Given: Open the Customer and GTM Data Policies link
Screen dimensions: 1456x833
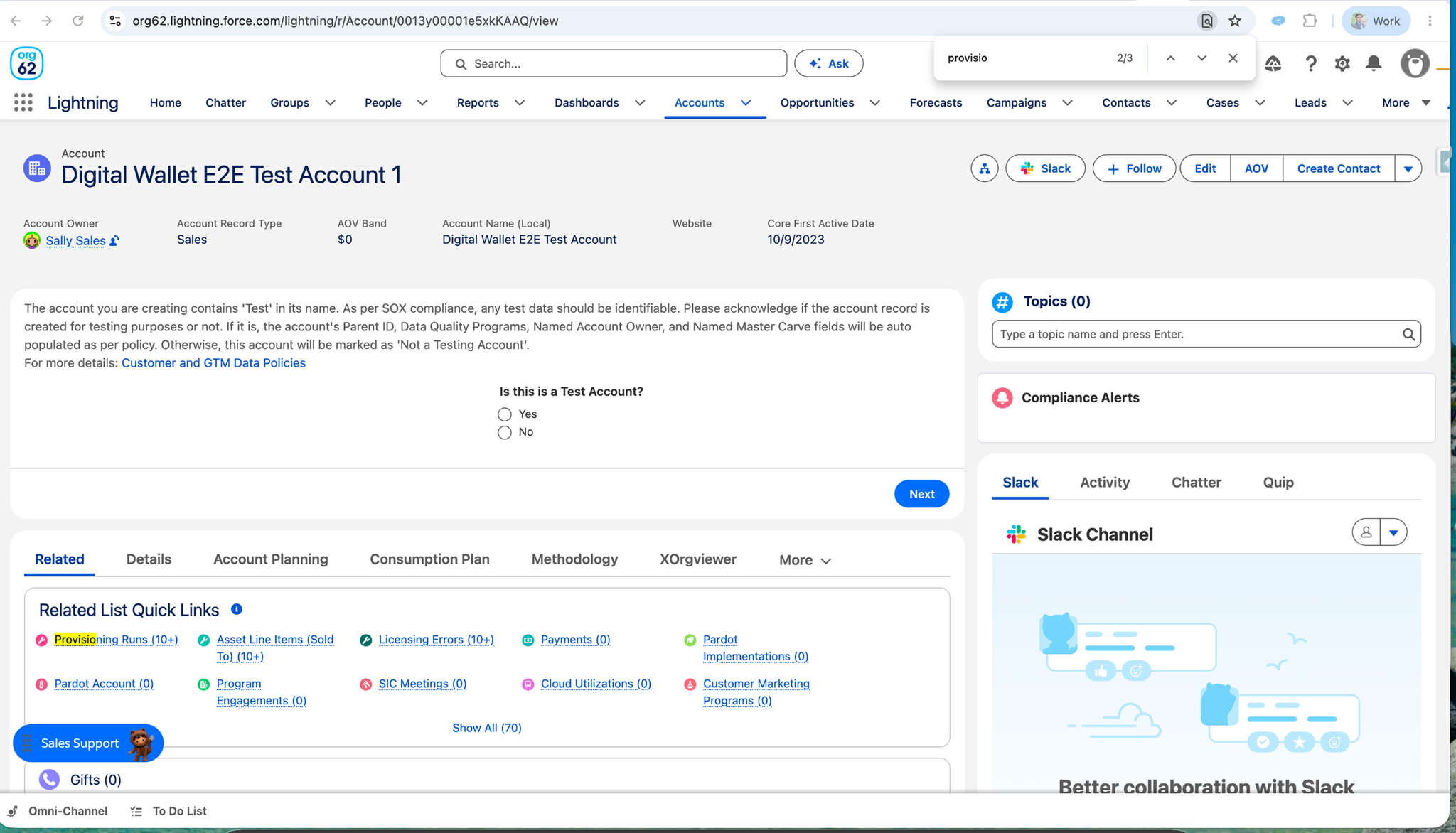Looking at the screenshot, I should tap(213, 363).
